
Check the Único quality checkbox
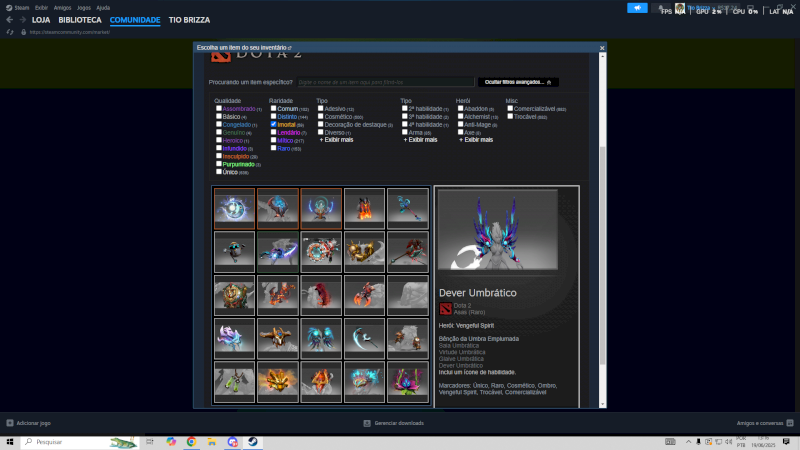(219, 172)
